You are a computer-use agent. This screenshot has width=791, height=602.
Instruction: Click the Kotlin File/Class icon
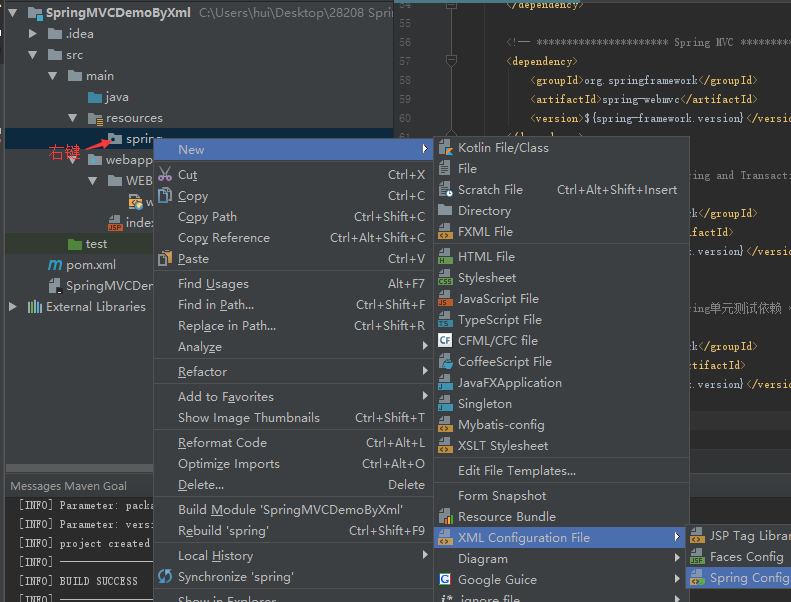[x=445, y=148]
